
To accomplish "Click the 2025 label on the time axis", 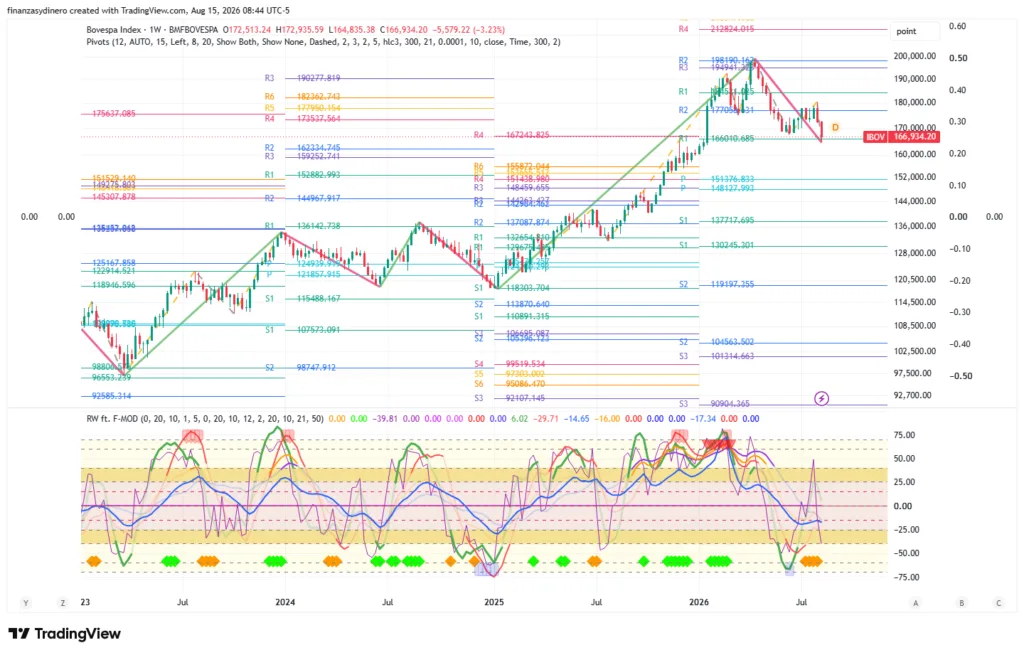I will pos(494,602).
